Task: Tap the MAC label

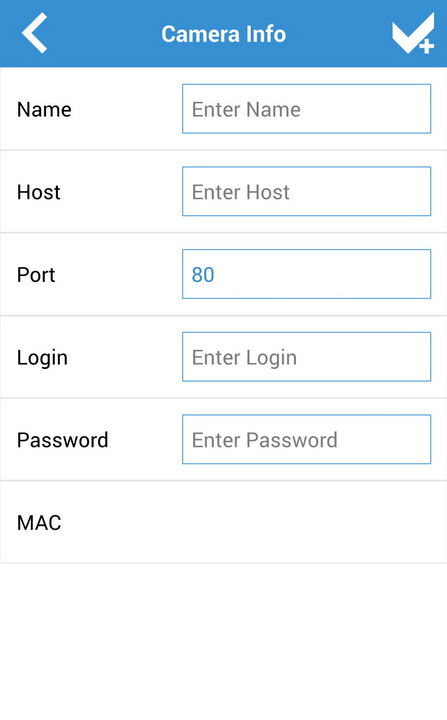Action: 39,523
